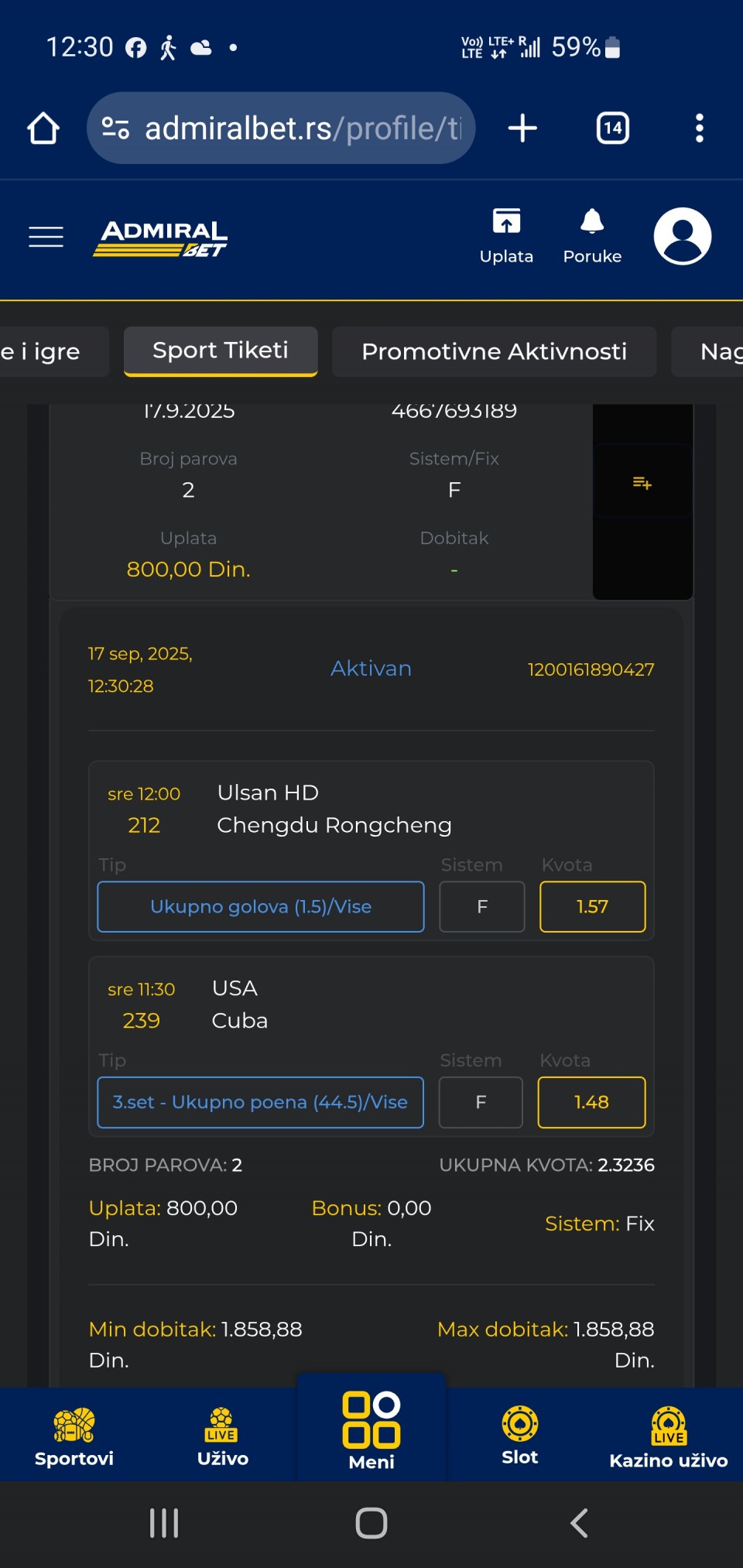Open the central Meni button
743x1568 pixels.
pyautogui.click(x=371, y=1429)
